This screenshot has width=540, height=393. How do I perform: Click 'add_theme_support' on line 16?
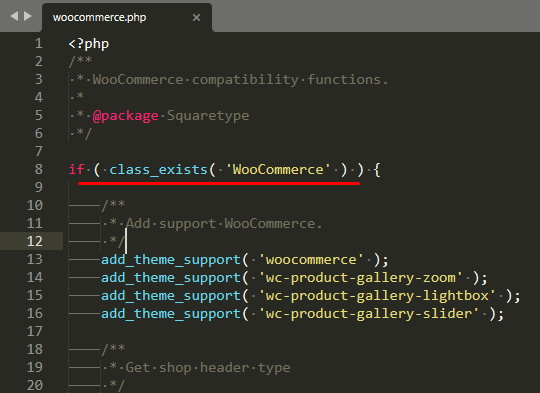[x=171, y=314]
